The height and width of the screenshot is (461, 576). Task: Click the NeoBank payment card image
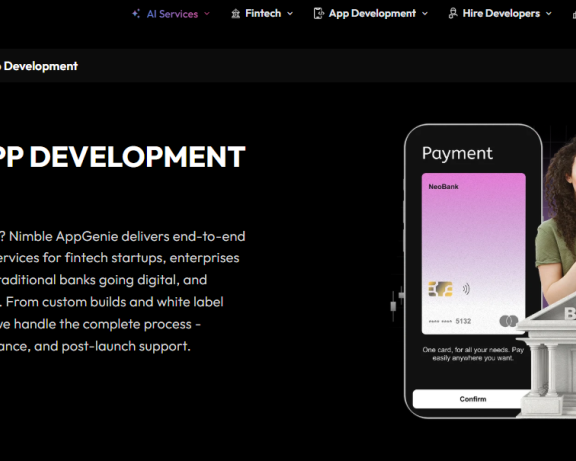[x=474, y=253]
